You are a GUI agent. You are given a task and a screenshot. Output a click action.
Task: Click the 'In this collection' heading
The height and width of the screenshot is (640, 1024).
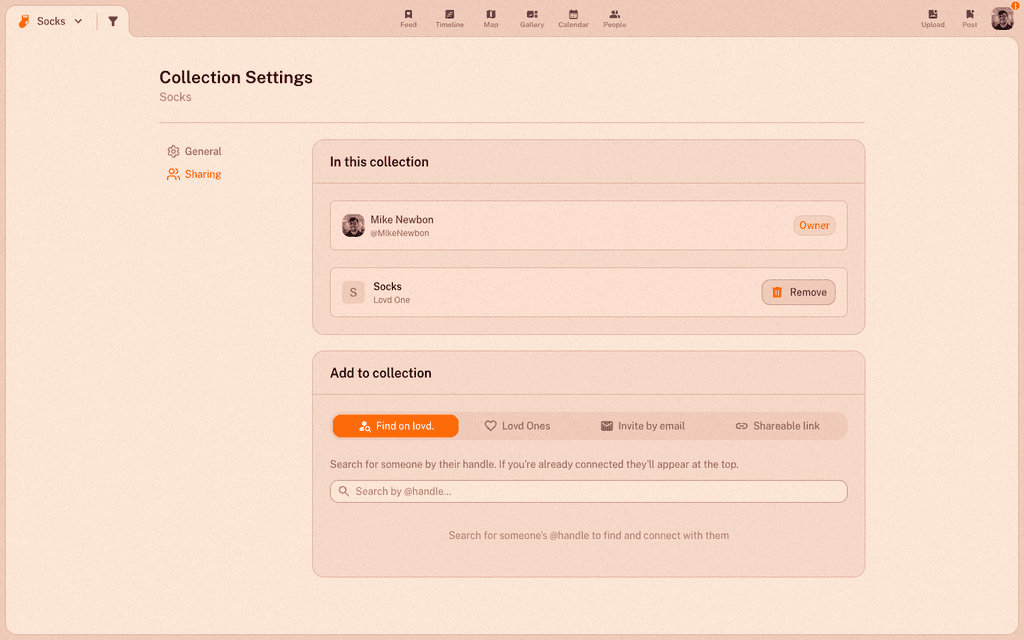pos(379,162)
